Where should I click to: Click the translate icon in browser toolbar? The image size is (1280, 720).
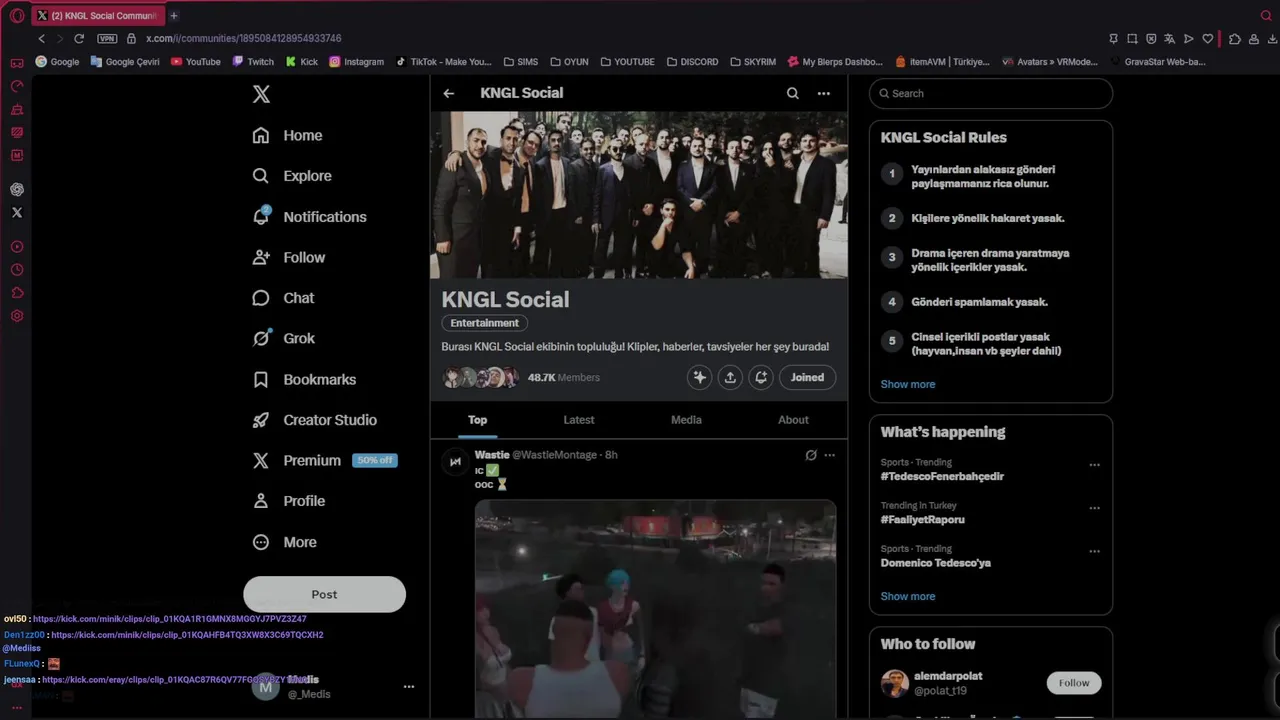point(1169,39)
